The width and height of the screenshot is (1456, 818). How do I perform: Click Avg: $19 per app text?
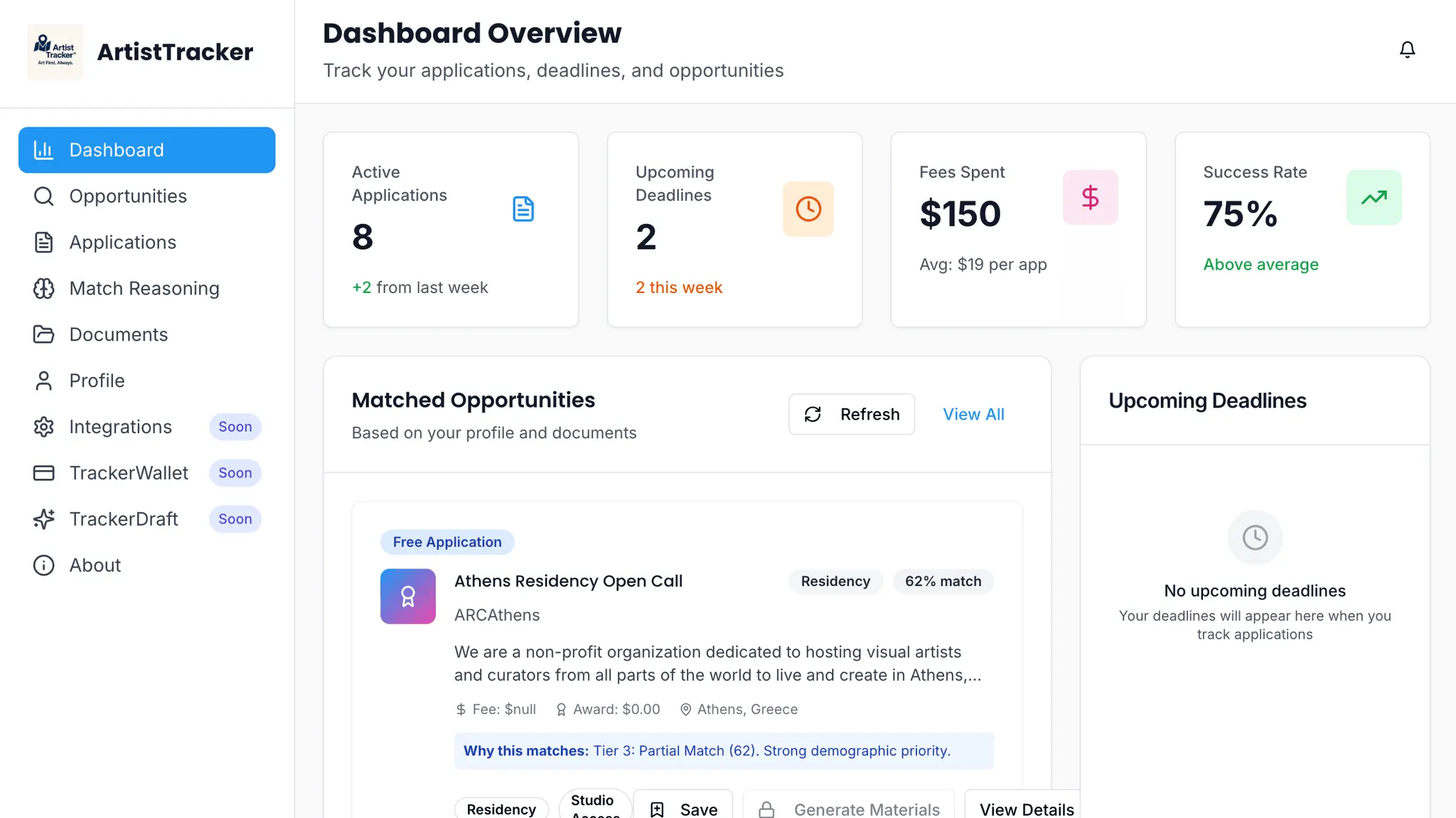[983, 265]
